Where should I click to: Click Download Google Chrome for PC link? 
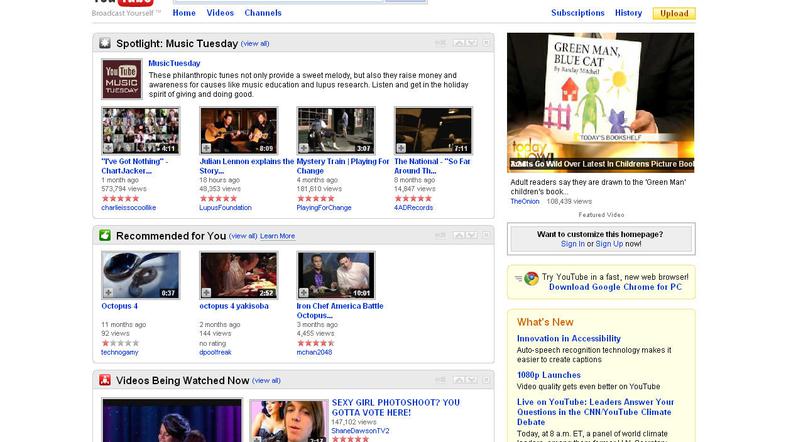click(x=615, y=287)
